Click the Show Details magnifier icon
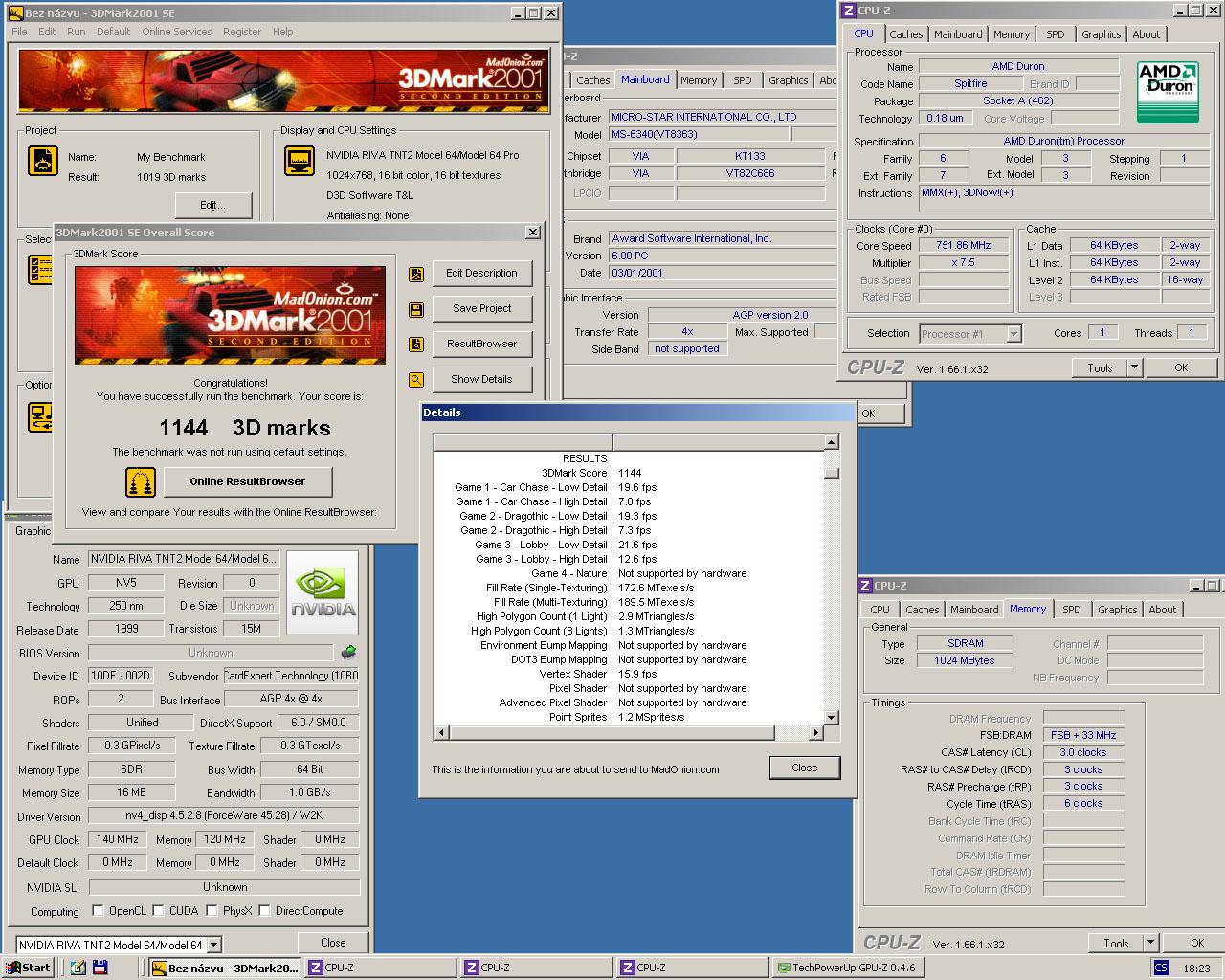The height and width of the screenshot is (980, 1225). coord(416,380)
